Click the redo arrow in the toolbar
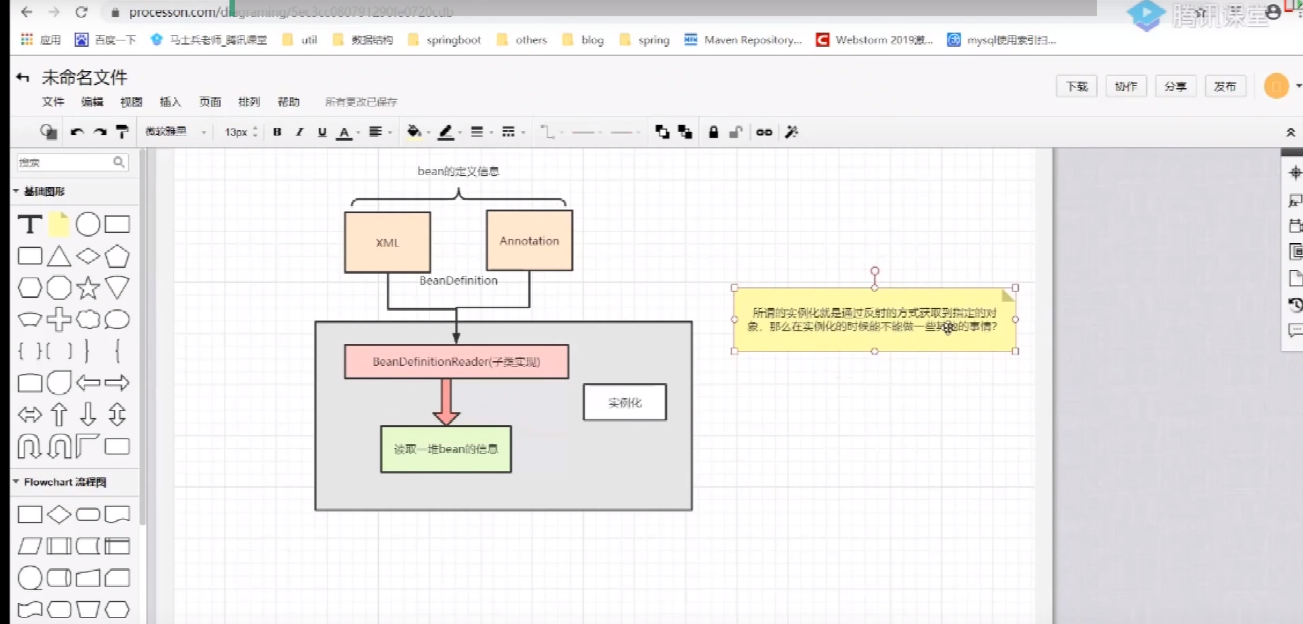Image resolution: width=1303 pixels, height=624 pixels. [100, 132]
